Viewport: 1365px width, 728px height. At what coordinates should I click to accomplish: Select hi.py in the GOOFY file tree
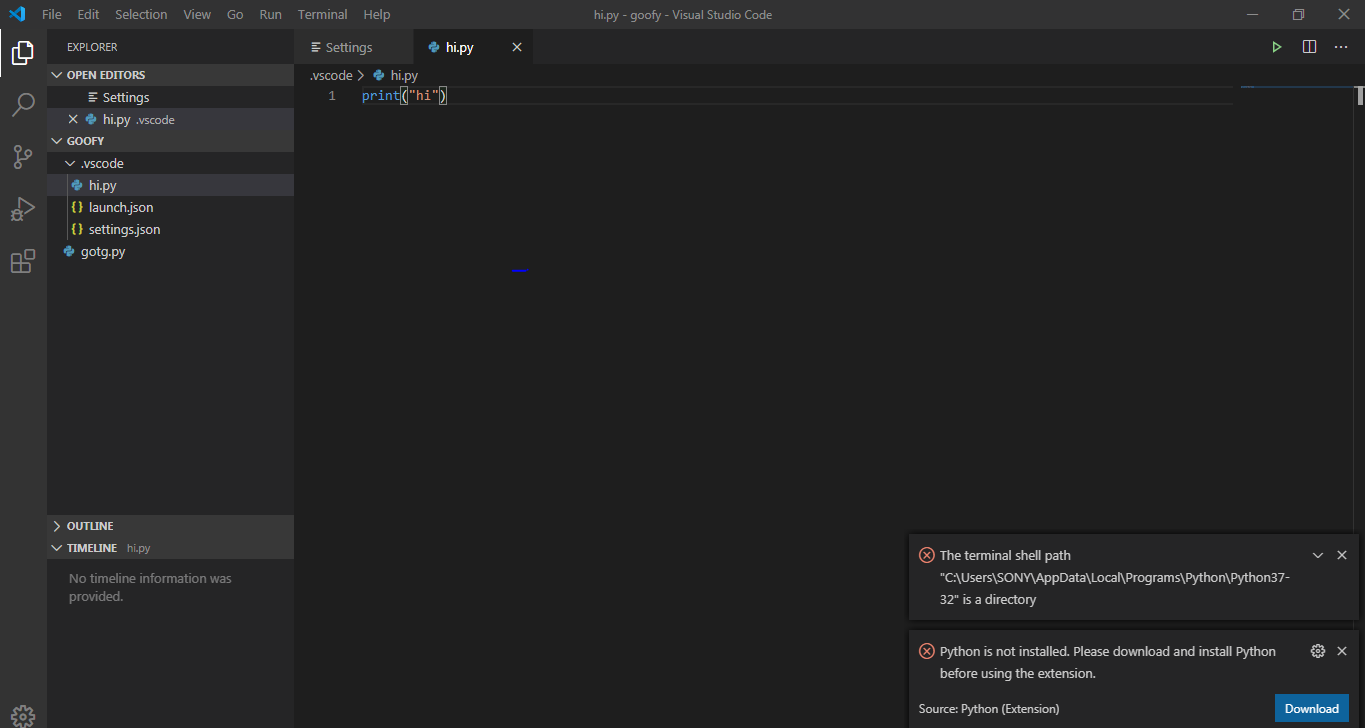[170, 185]
